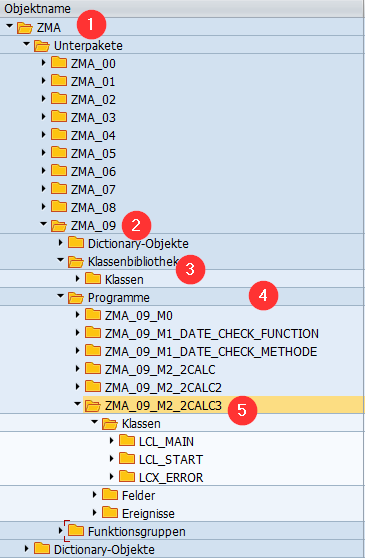365x558 pixels.
Task: Click the ZMA_02 folder icon
Action: pyautogui.click(x=59, y=99)
